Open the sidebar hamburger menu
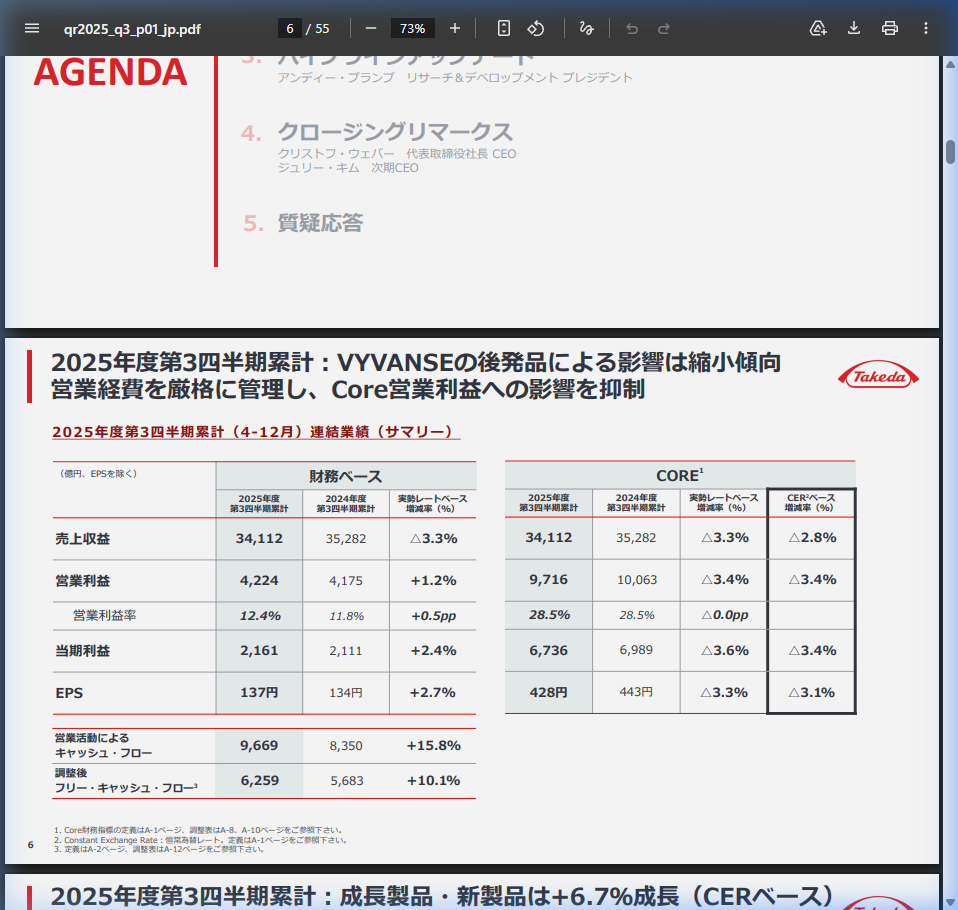Viewport: 958px width, 910px height. [32, 29]
